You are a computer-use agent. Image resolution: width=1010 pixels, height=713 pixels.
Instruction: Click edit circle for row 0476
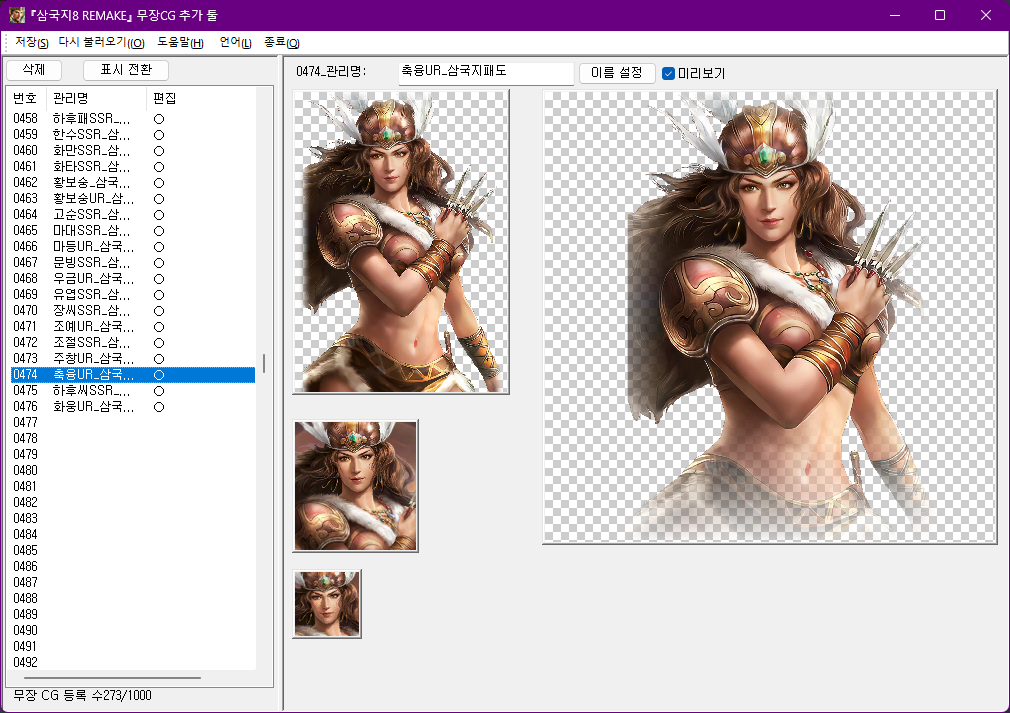click(x=159, y=407)
